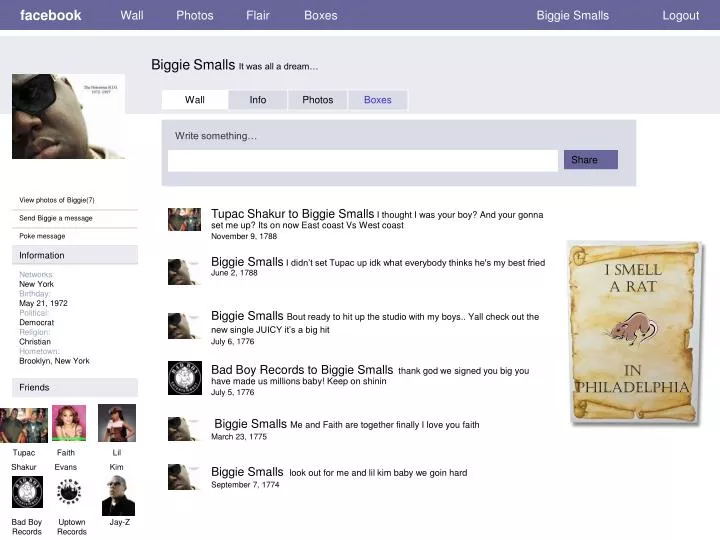Open Biggie Smalls large profile picture
Screen dimensions: 720x540
click(68, 117)
